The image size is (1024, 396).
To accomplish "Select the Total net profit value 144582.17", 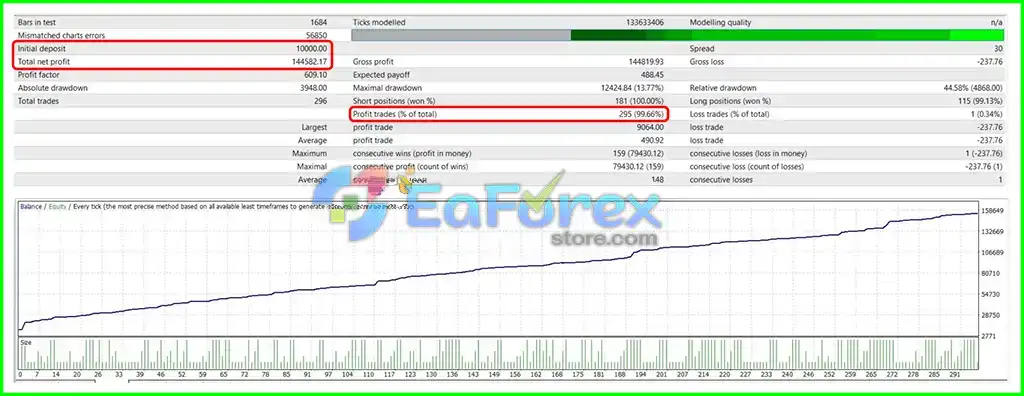I will click(310, 62).
